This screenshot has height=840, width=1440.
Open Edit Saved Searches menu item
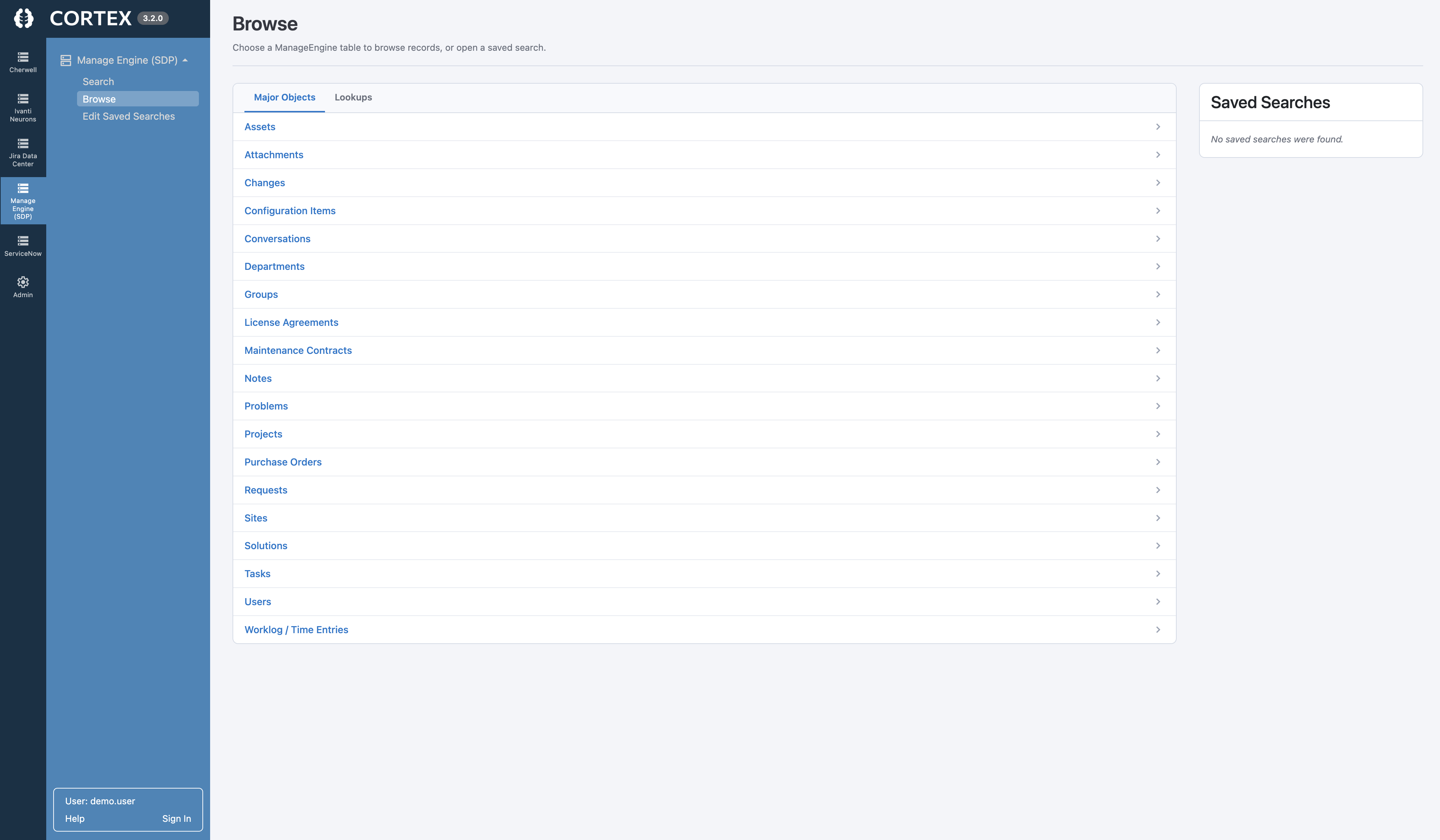(129, 117)
